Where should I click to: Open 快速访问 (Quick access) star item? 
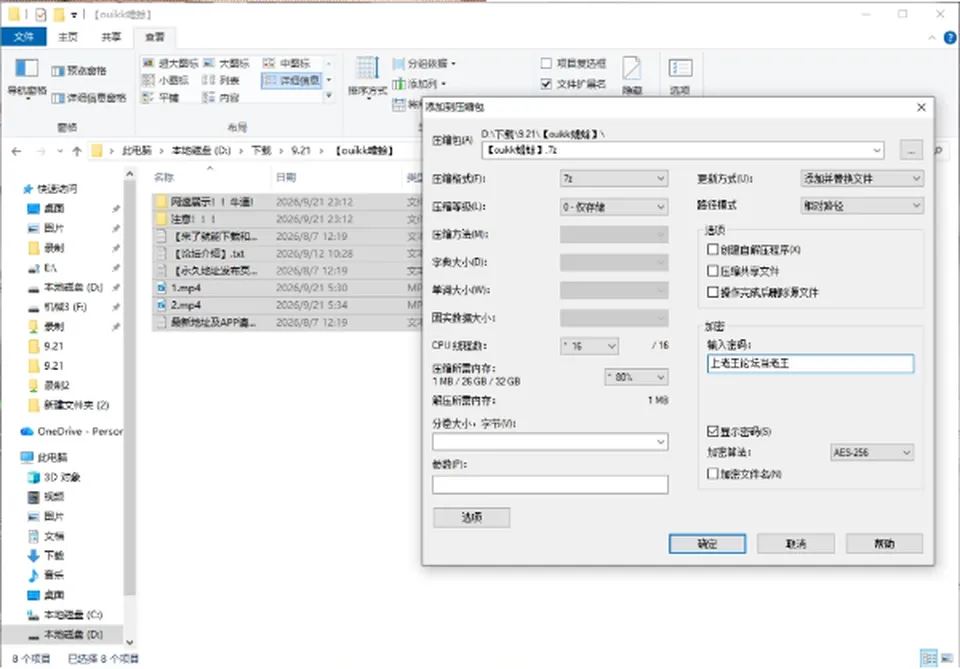coord(50,189)
